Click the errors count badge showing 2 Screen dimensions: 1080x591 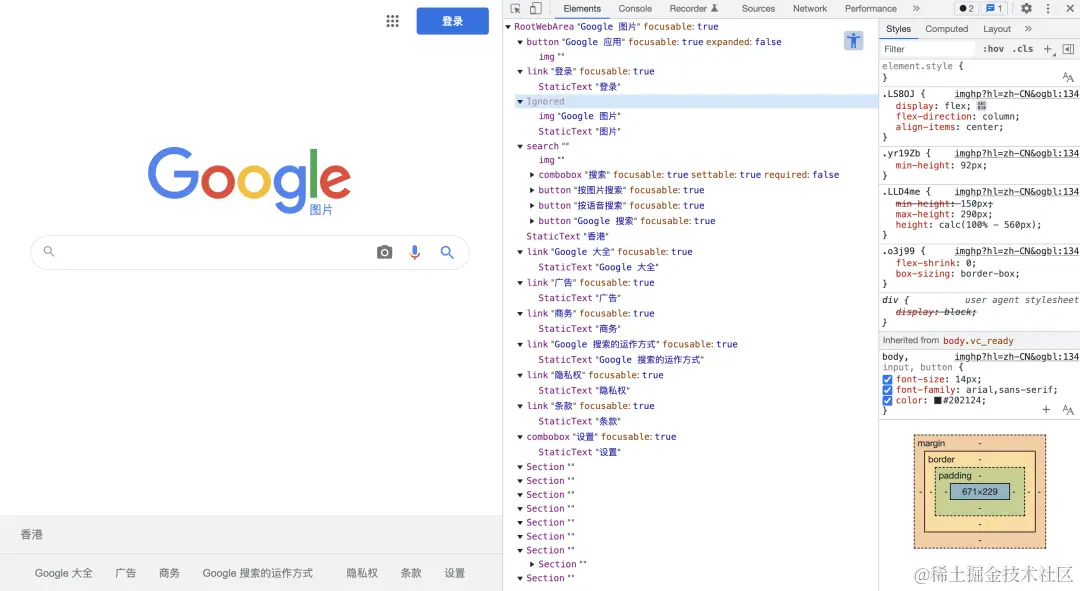tap(966, 8)
